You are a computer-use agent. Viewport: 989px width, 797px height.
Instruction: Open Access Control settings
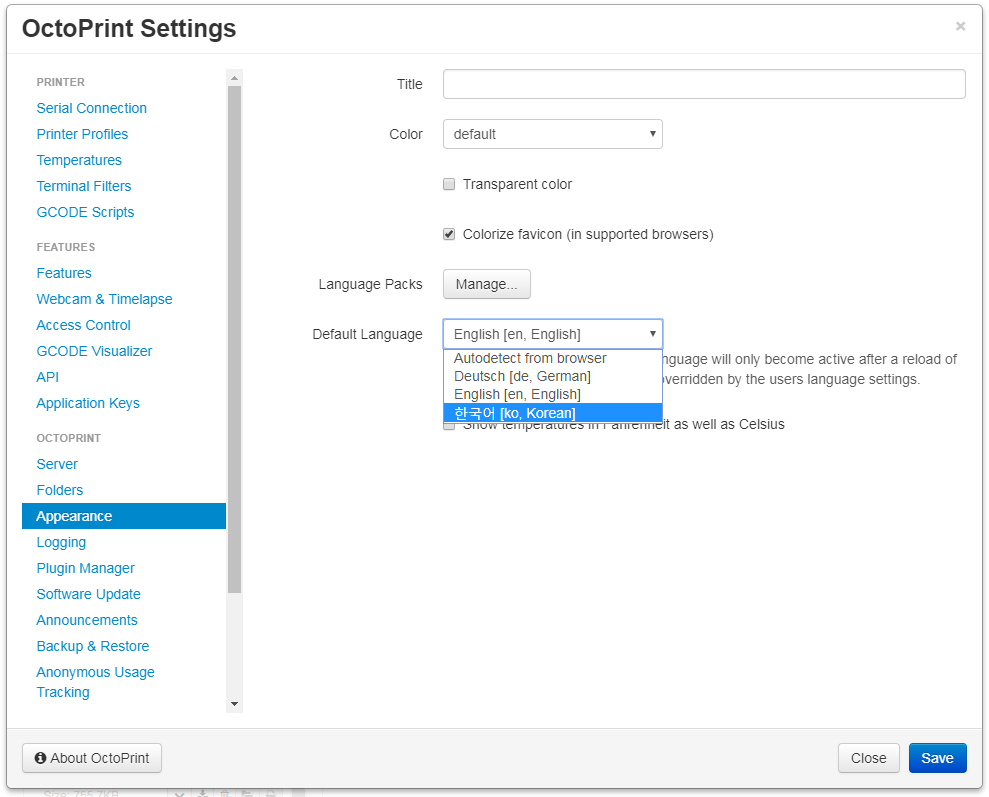click(x=83, y=325)
